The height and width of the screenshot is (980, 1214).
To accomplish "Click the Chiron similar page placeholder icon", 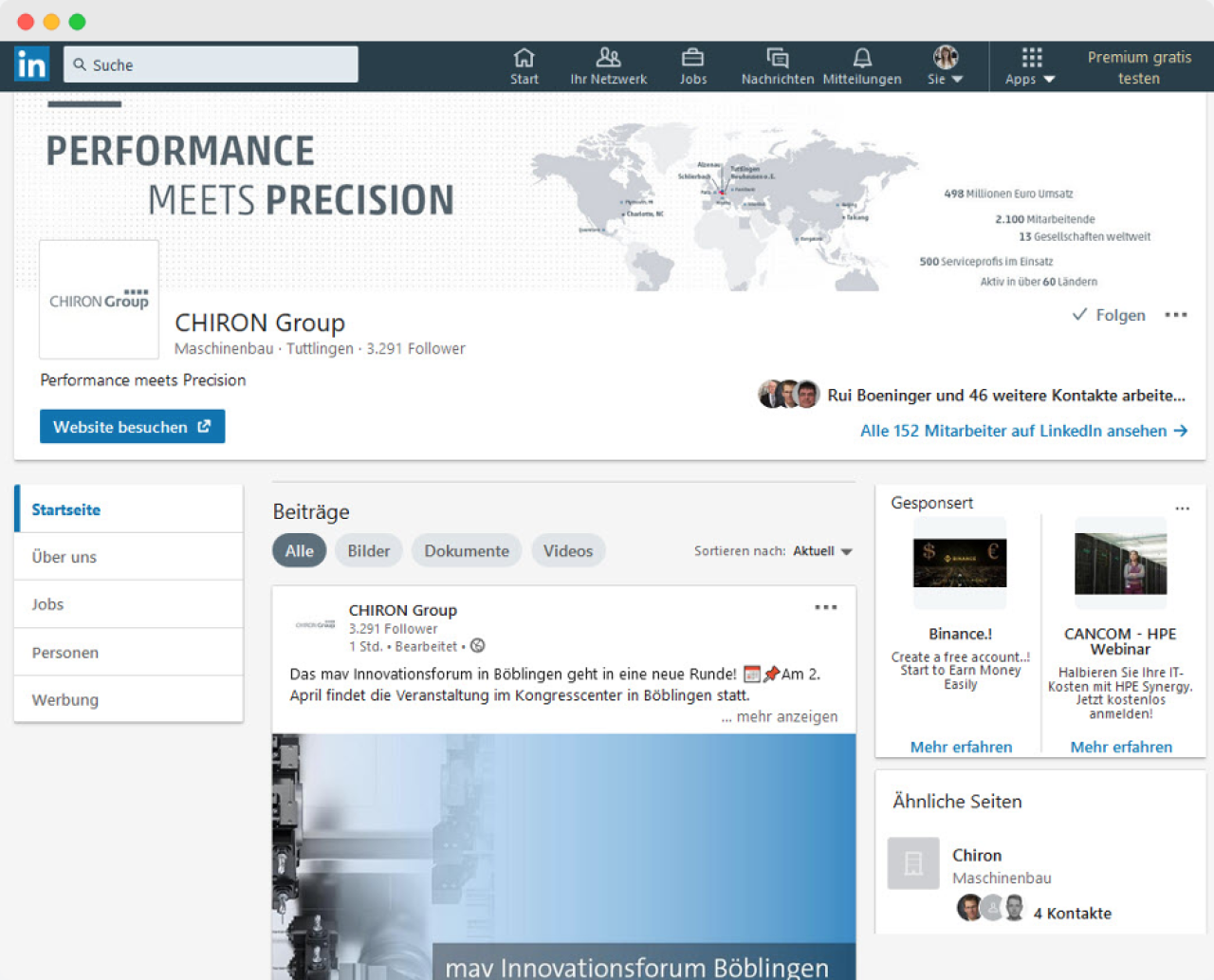I will (913, 862).
